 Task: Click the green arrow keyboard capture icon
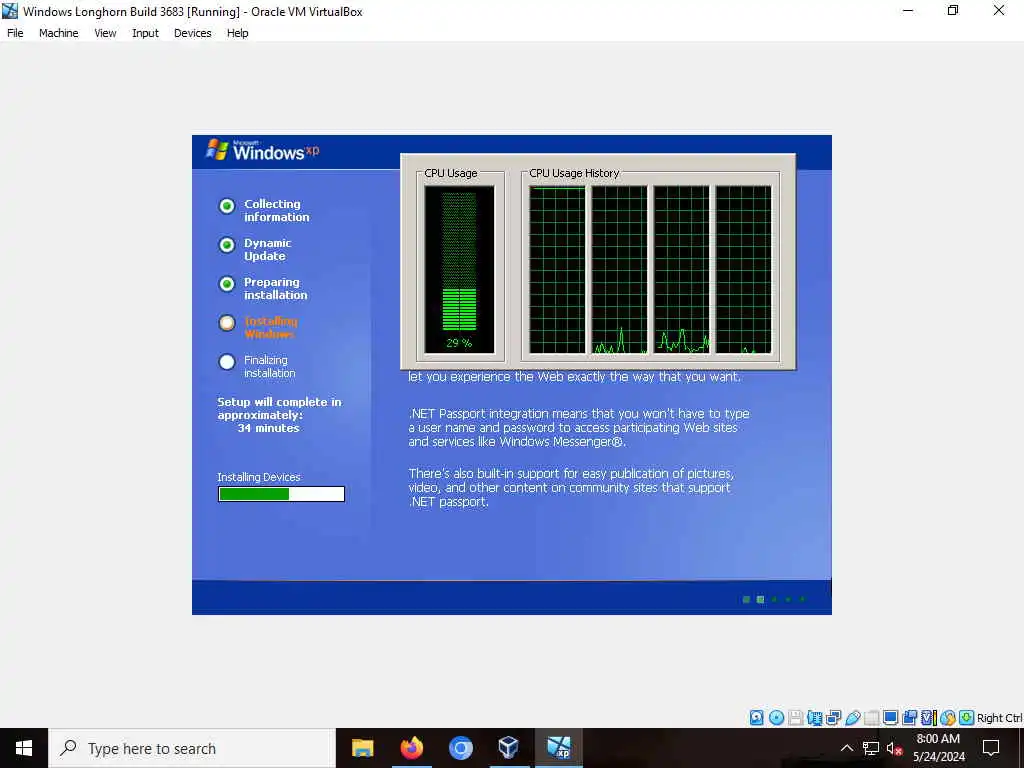coord(967,718)
